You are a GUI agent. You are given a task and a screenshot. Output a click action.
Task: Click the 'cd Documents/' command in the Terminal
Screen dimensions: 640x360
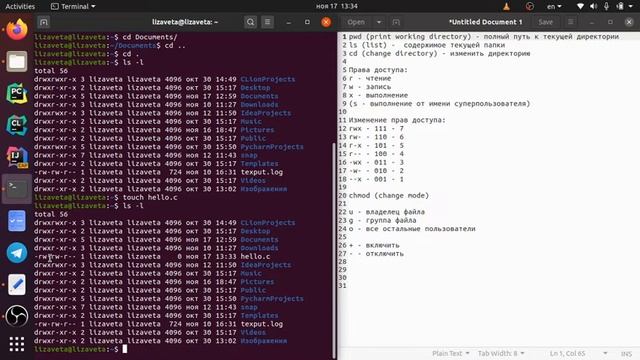pyautogui.click(x=150, y=37)
